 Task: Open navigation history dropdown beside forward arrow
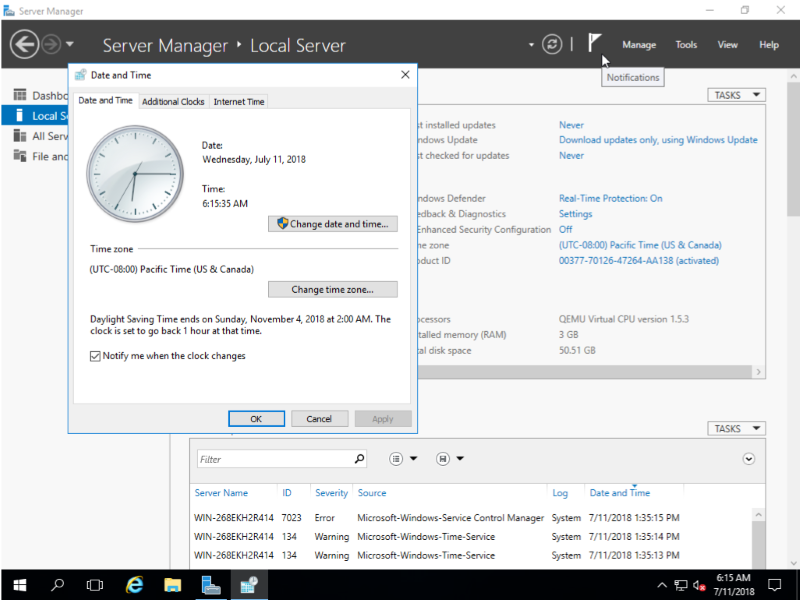tap(70, 44)
